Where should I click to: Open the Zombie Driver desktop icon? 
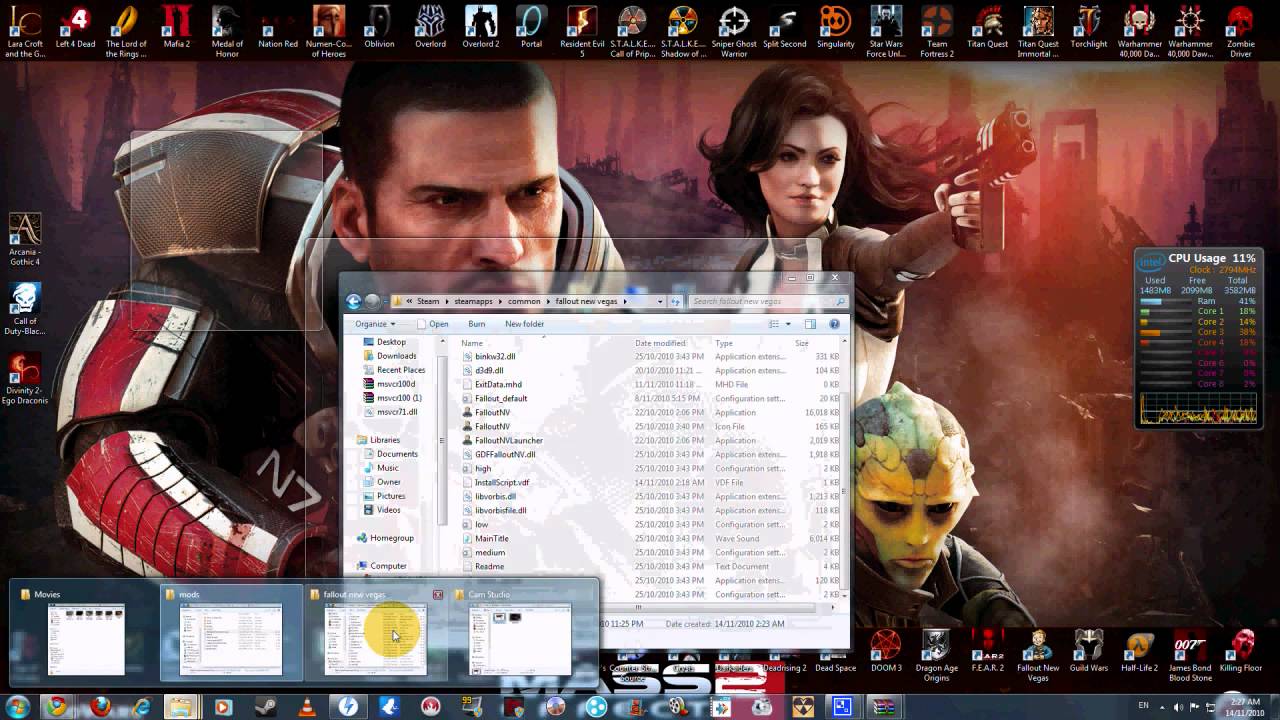tap(1240, 31)
